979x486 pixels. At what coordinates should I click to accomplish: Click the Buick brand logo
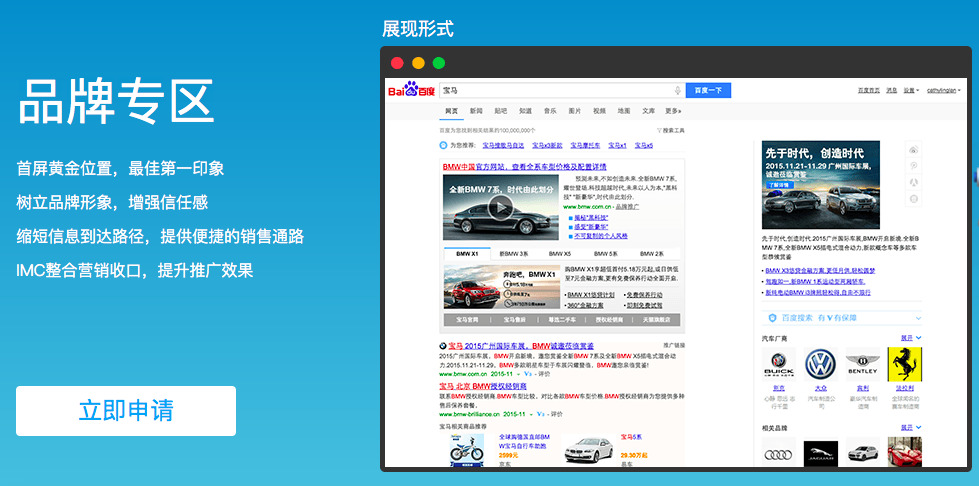point(778,363)
